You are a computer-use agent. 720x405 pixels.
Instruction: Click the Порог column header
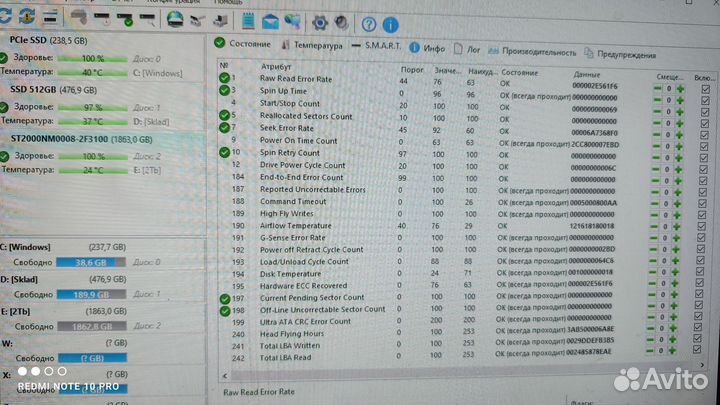[x=412, y=70]
